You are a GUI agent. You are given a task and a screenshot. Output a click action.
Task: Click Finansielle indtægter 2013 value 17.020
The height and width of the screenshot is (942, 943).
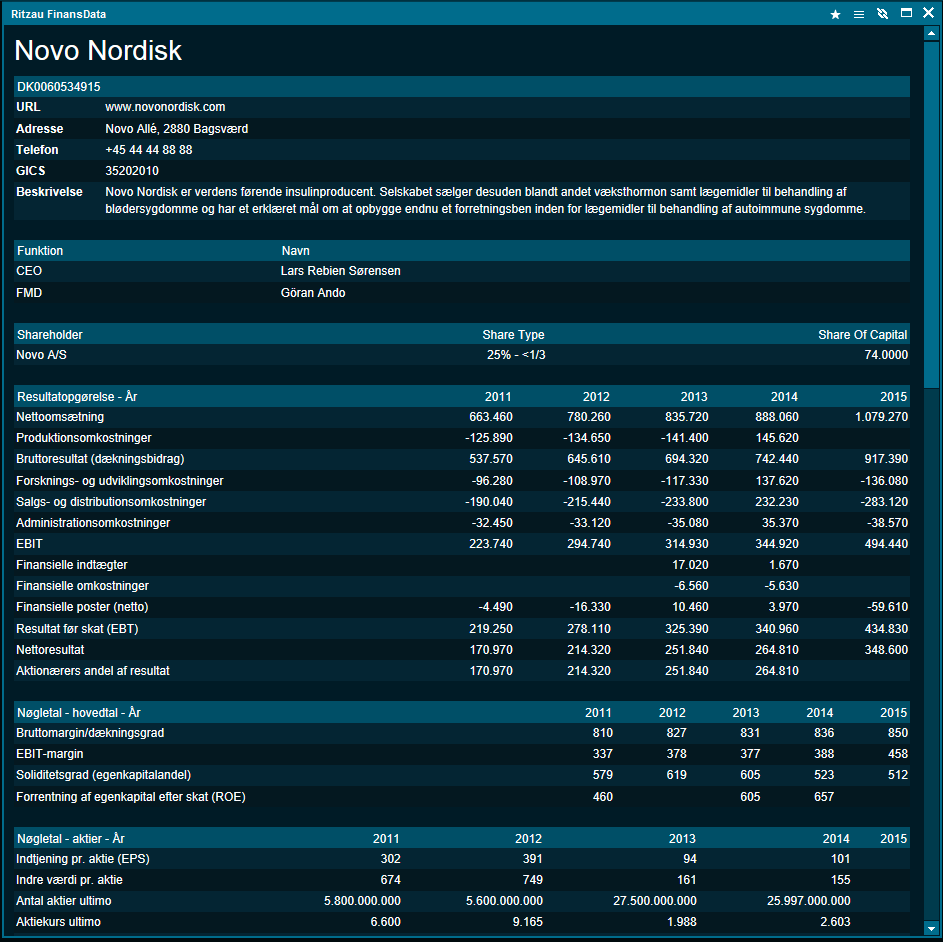(690, 565)
